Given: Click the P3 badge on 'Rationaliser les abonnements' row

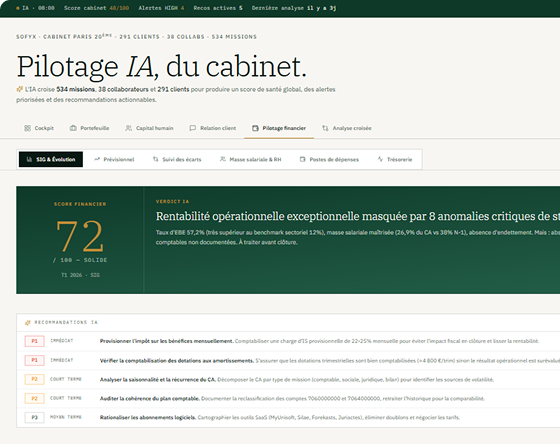Looking at the screenshot, I should coord(34,418).
